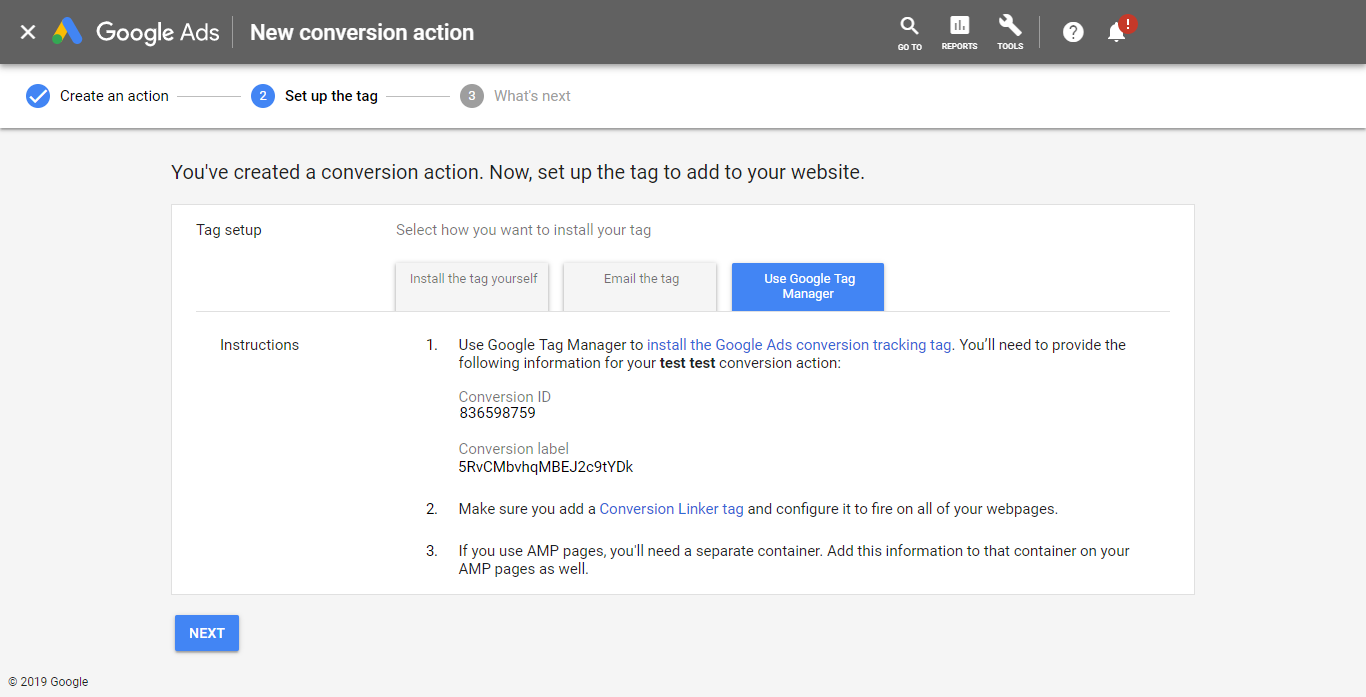The image size is (1366, 697).
Task: Click the 'If you use AMP pages' instruction
Action: [x=794, y=560]
